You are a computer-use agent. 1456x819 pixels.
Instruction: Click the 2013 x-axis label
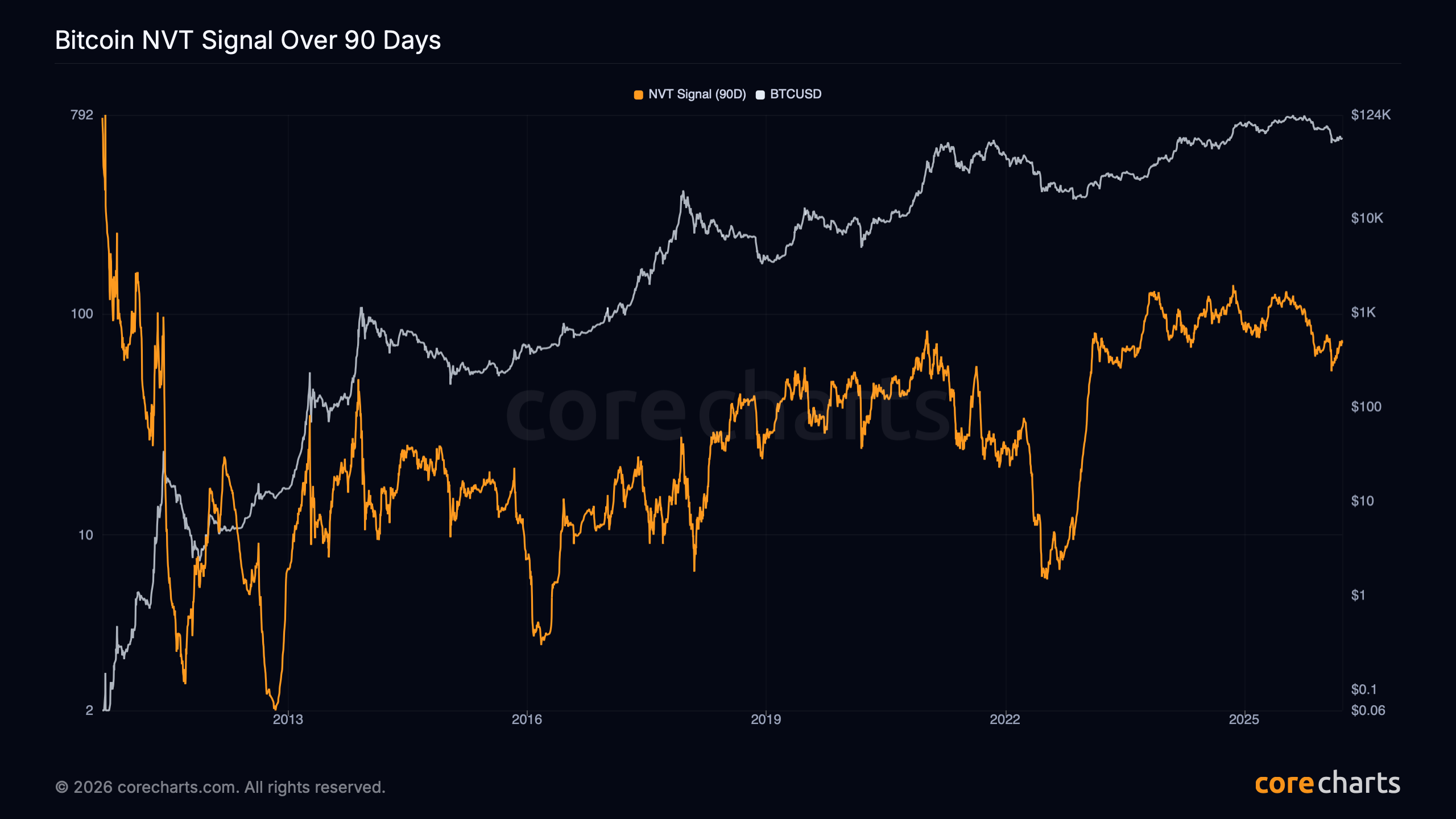click(288, 719)
